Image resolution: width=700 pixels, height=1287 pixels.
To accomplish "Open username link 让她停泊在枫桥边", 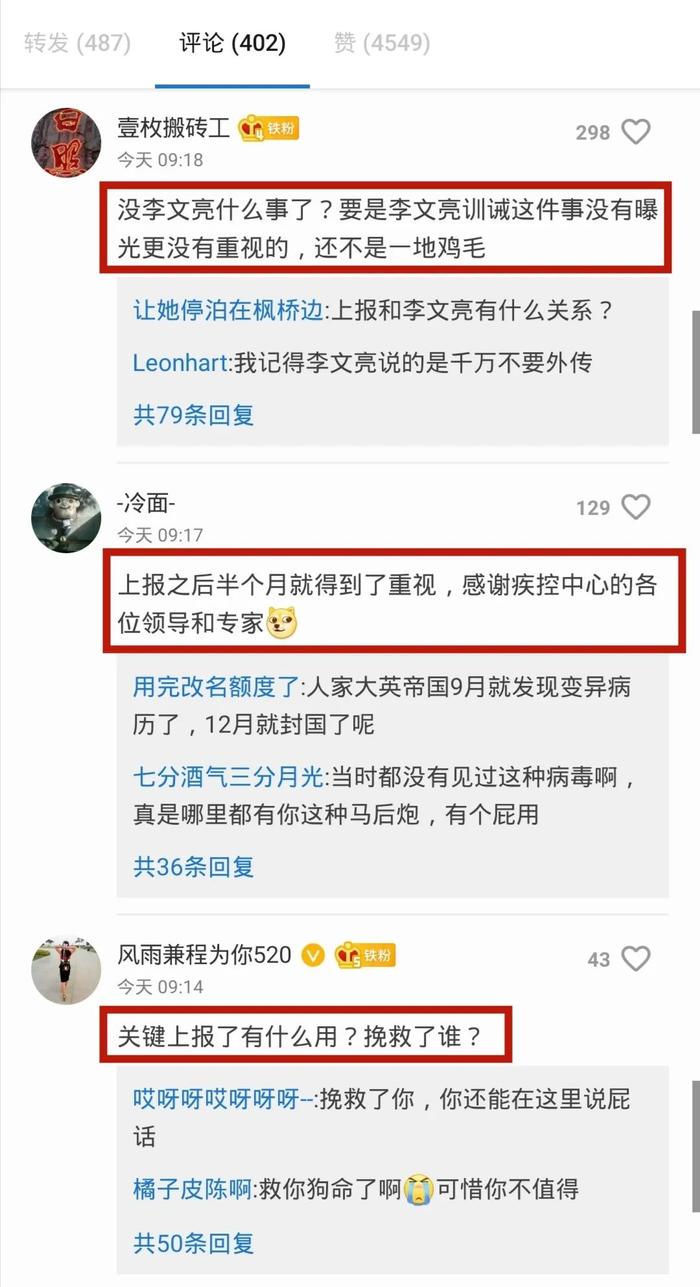I will [227, 310].
